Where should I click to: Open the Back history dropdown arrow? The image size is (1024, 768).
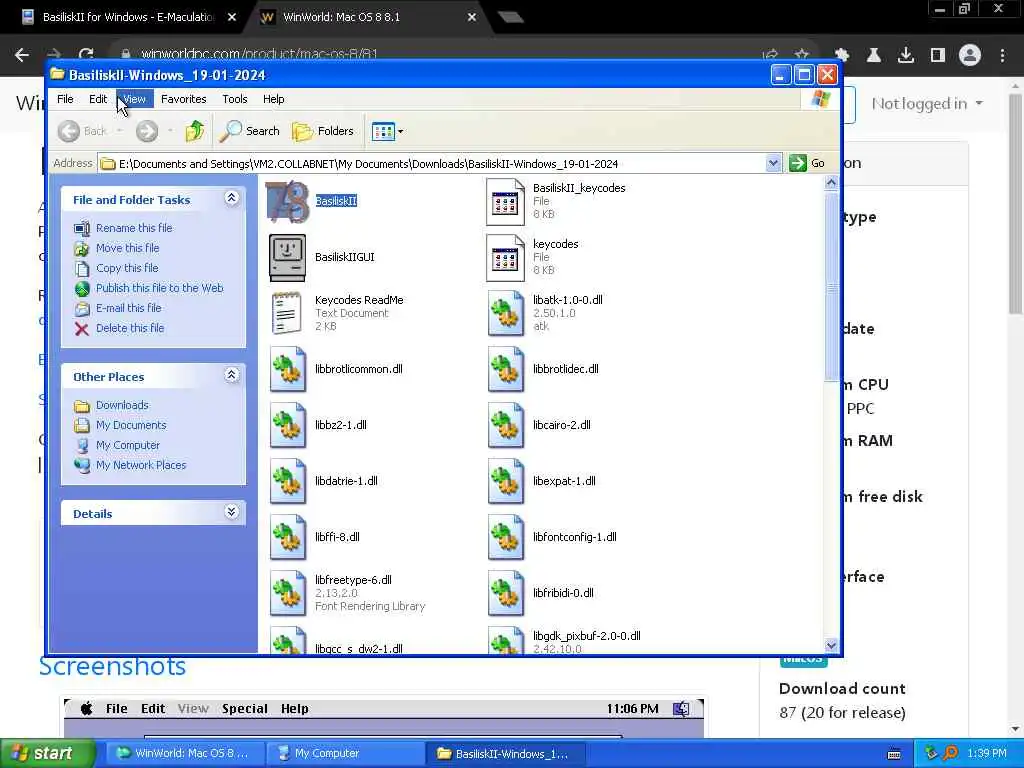tap(120, 131)
